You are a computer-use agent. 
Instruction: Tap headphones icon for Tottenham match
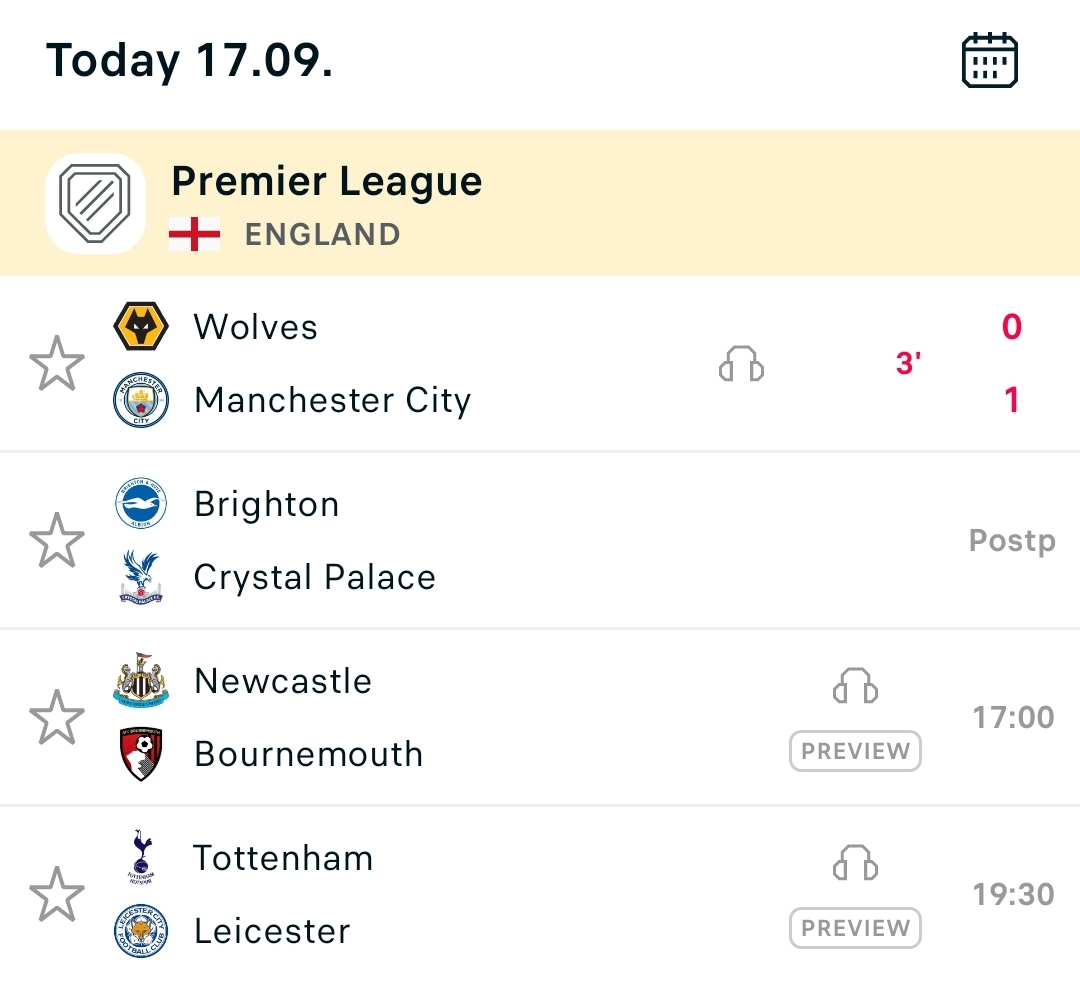click(x=855, y=864)
